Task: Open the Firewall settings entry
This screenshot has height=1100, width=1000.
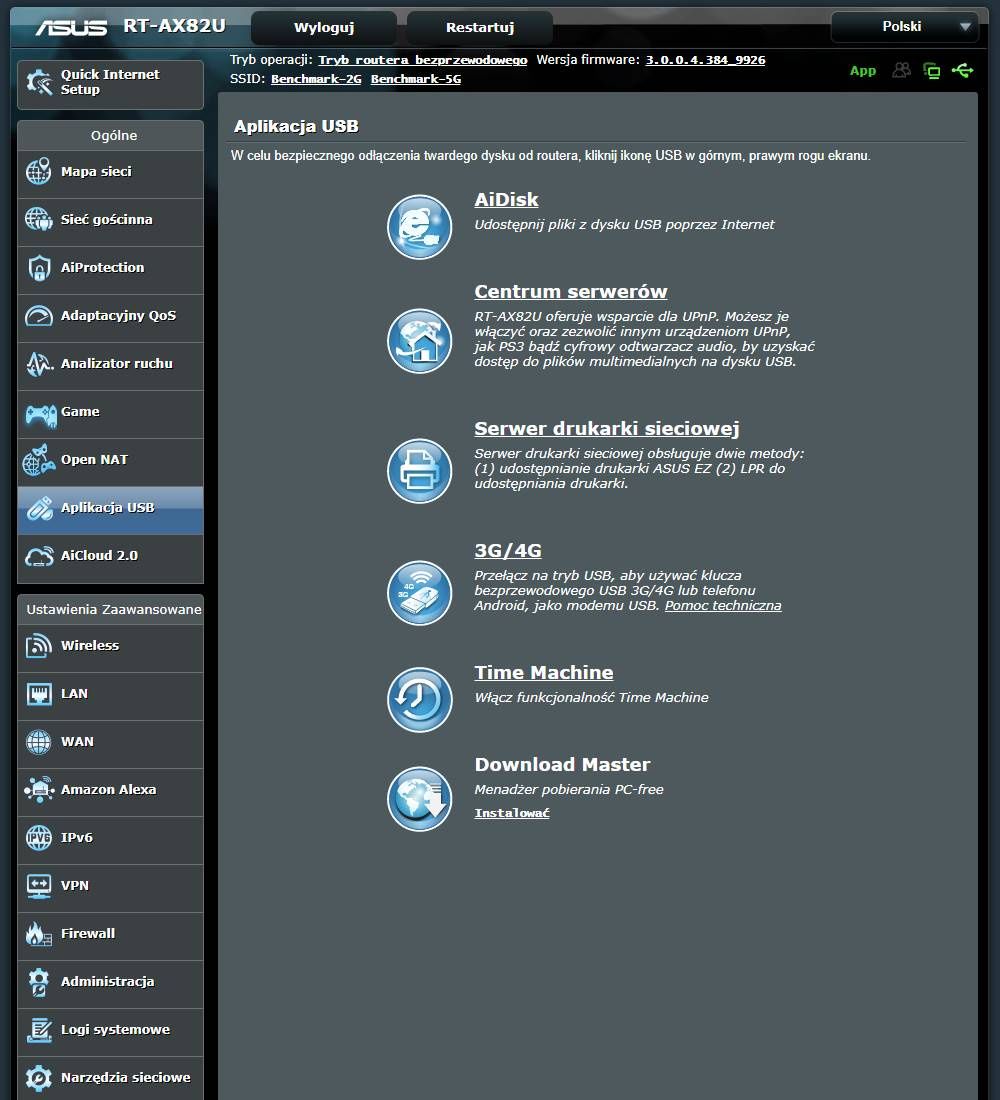Action: (110, 937)
